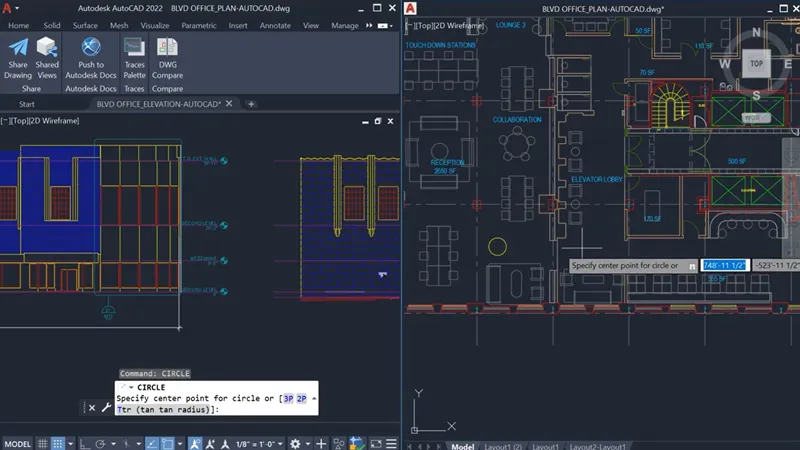Toggle 2D object snap in status bar
This screenshot has height=450, width=800.
tap(167, 444)
